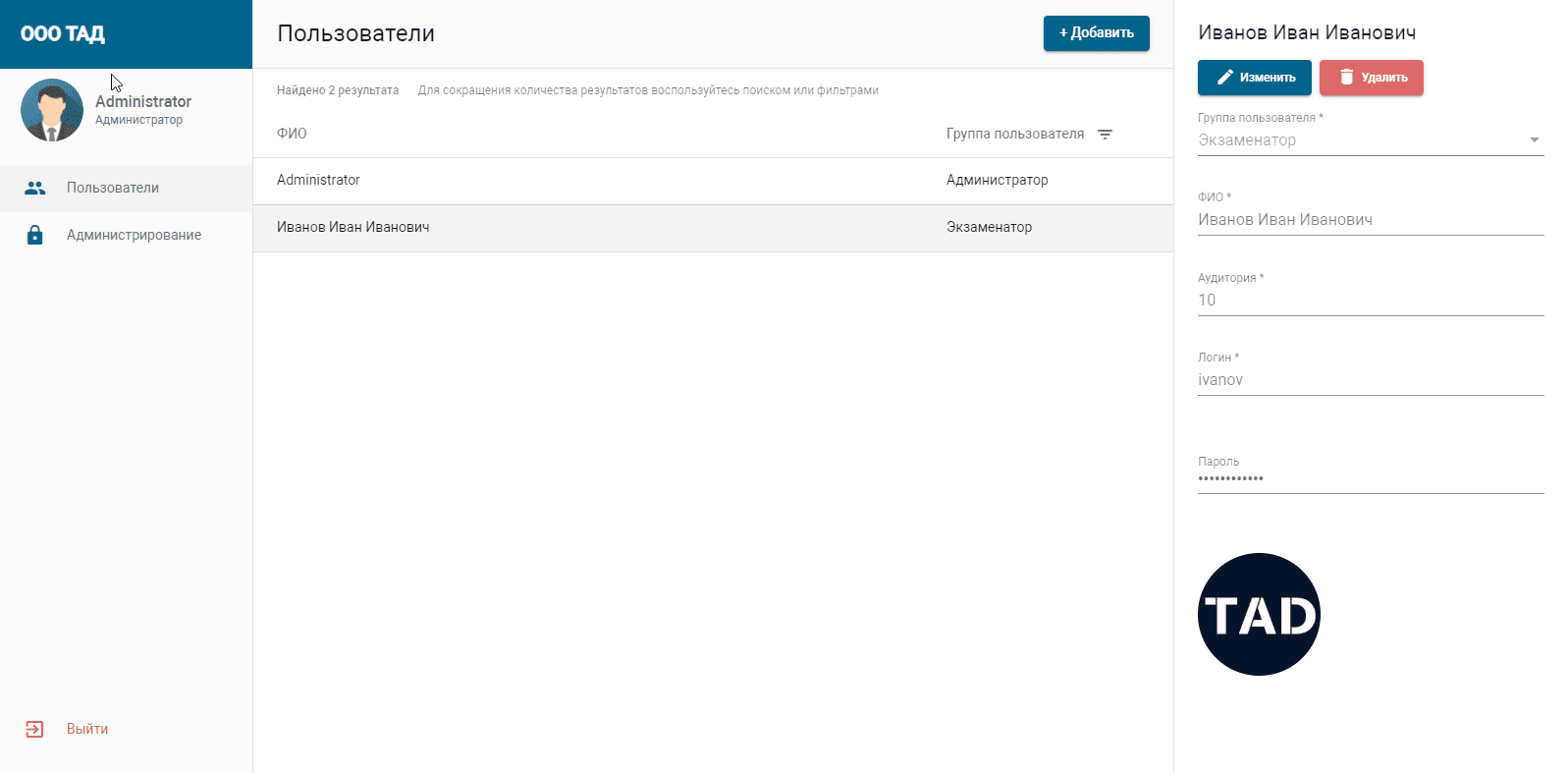The width and height of the screenshot is (1568, 773).
Task: Click the red exit icon
Action: pyautogui.click(x=34, y=729)
